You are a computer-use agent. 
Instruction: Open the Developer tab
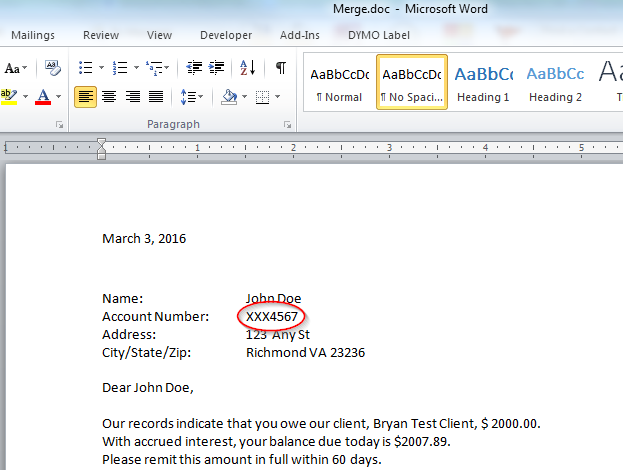point(226,35)
